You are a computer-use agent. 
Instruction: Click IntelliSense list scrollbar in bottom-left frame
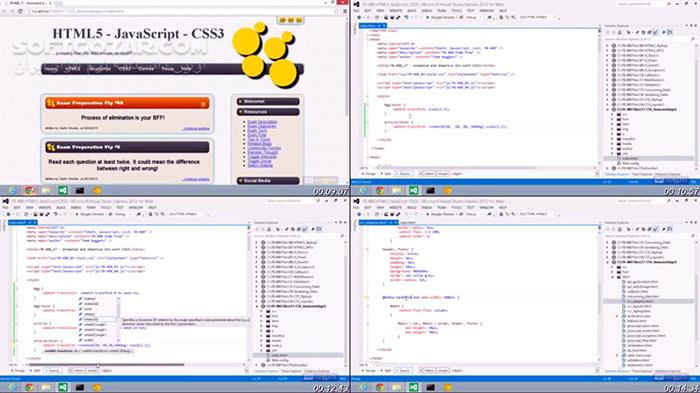(118, 319)
